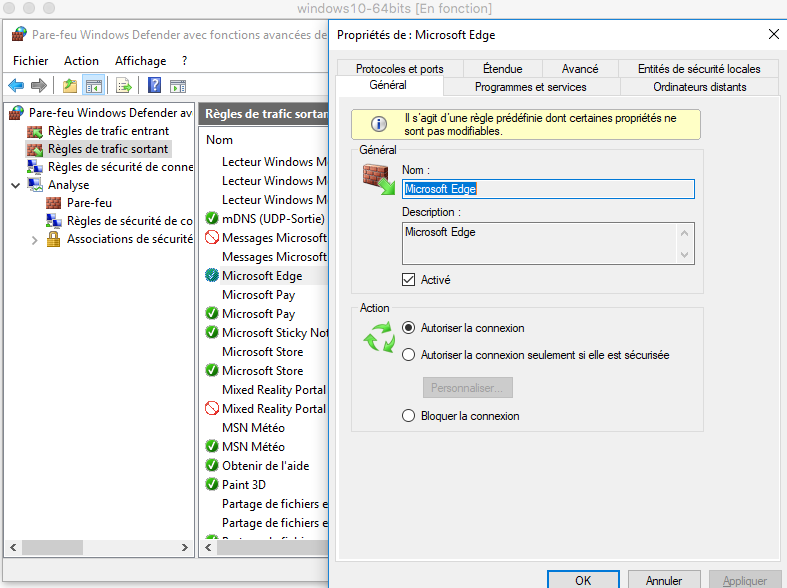The height and width of the screenshot is (588, 787).
Task: Open the Affichage menu
Action: point(141,61)
